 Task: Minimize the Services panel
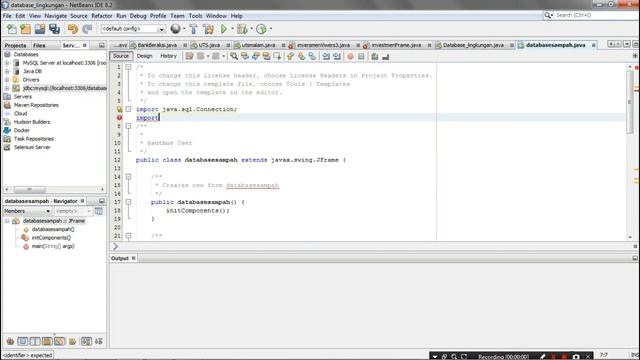pos(102,45)
